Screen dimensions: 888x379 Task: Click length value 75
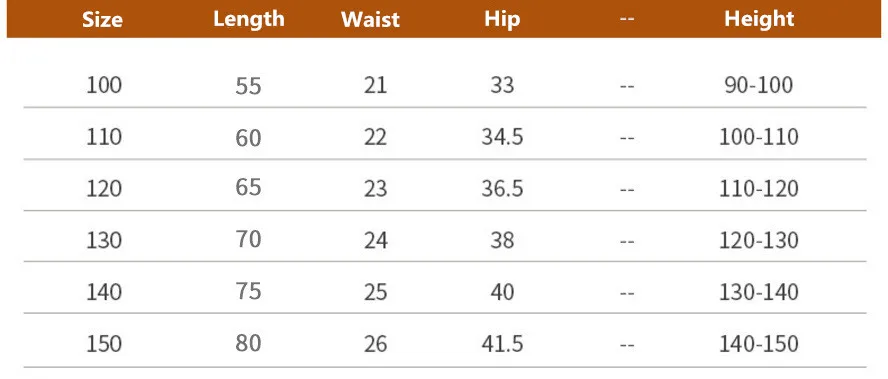(249, 292)
